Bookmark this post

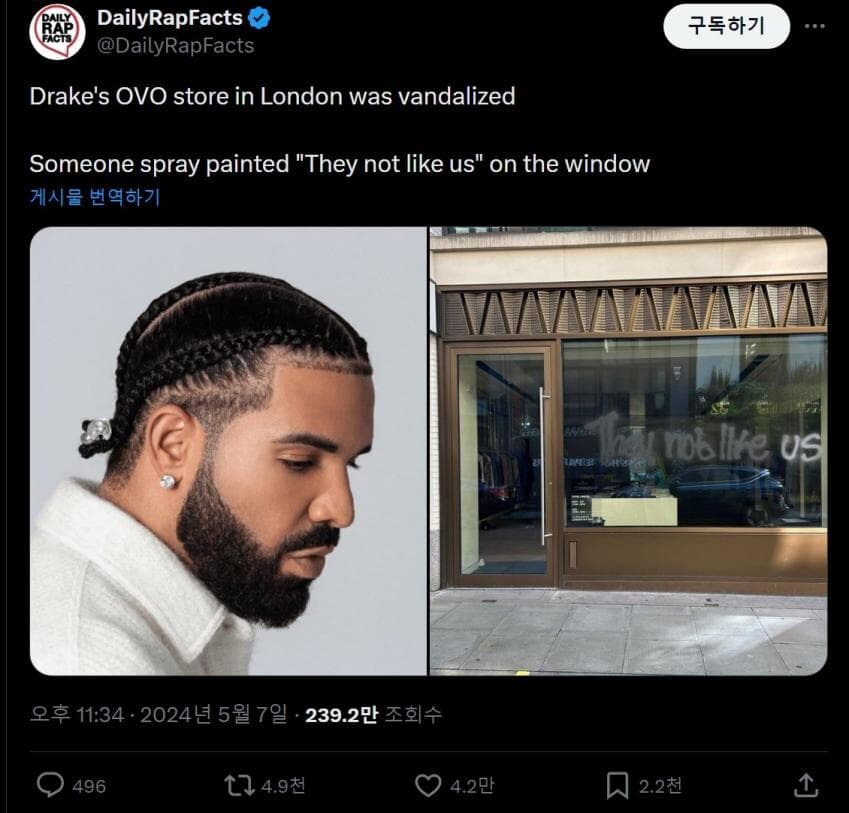point(617,785)
